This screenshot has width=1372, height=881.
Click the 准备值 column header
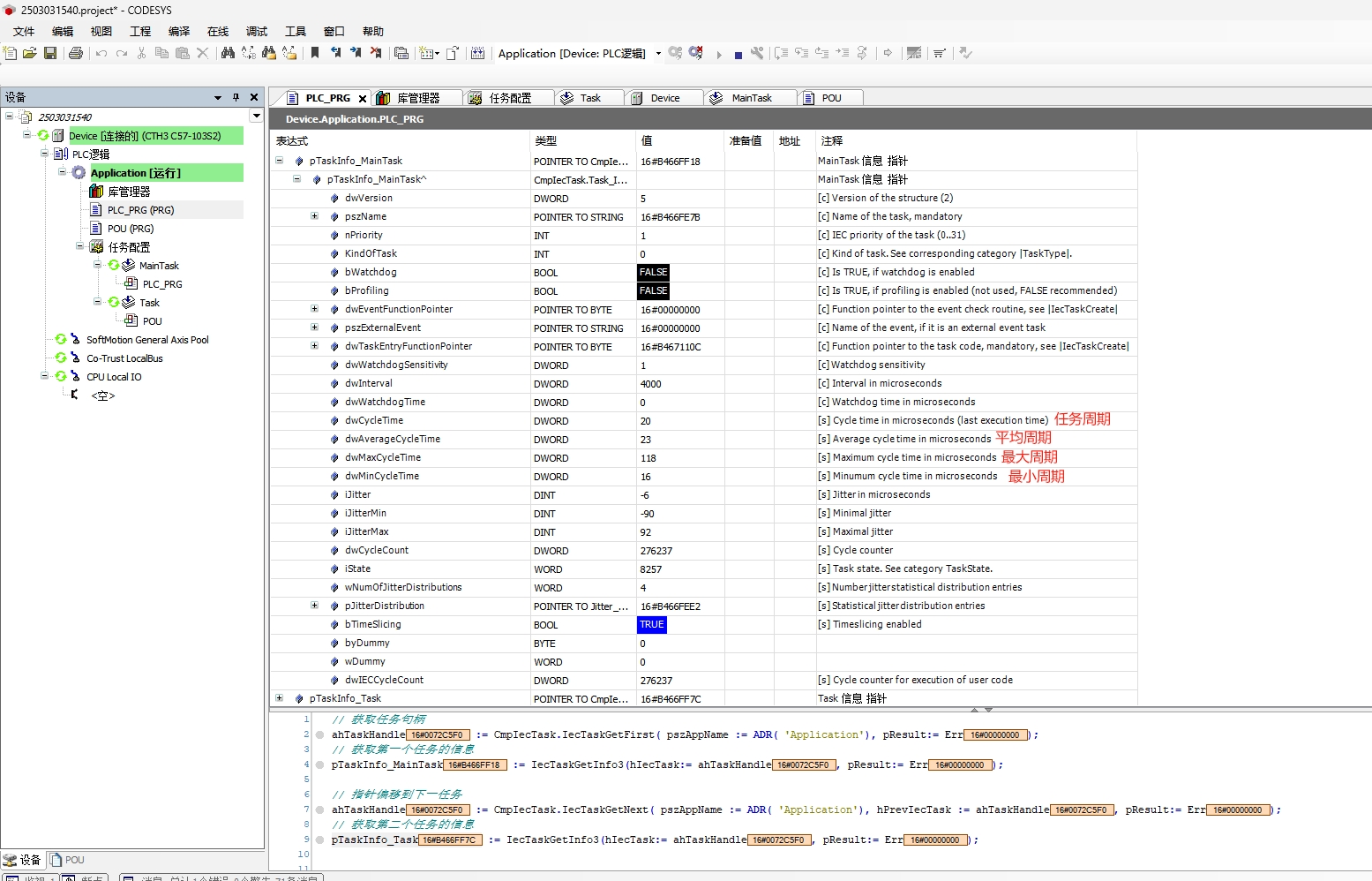coord(746,141)
